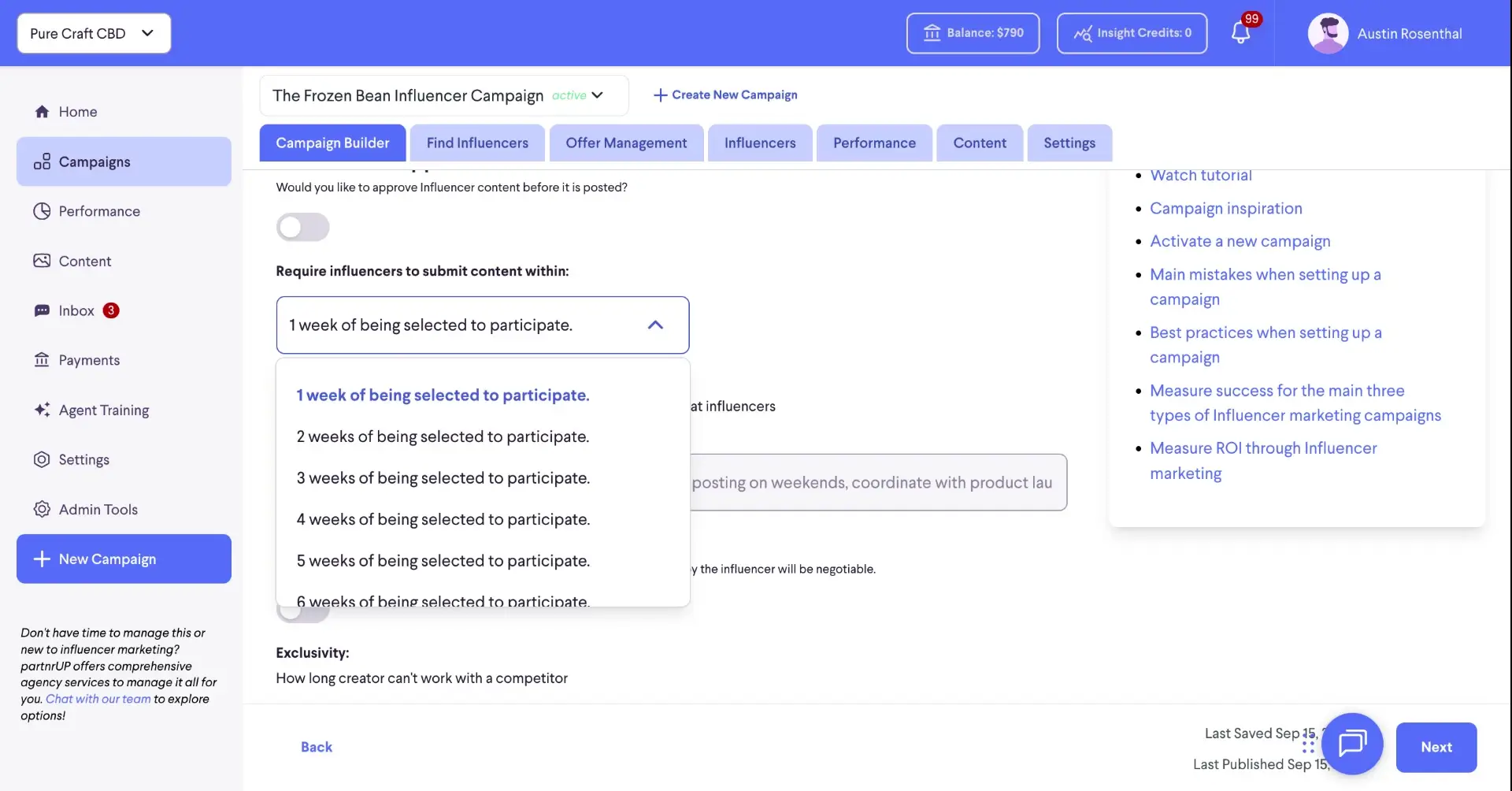Expand the campaign status dropdown showing active

point(597,95)
